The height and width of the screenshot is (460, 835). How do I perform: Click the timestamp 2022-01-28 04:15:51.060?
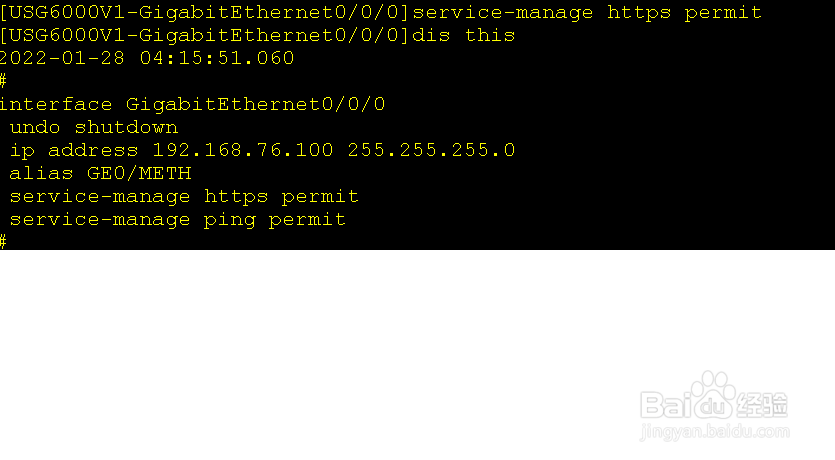pyautogui.click(x=147, y=58)
